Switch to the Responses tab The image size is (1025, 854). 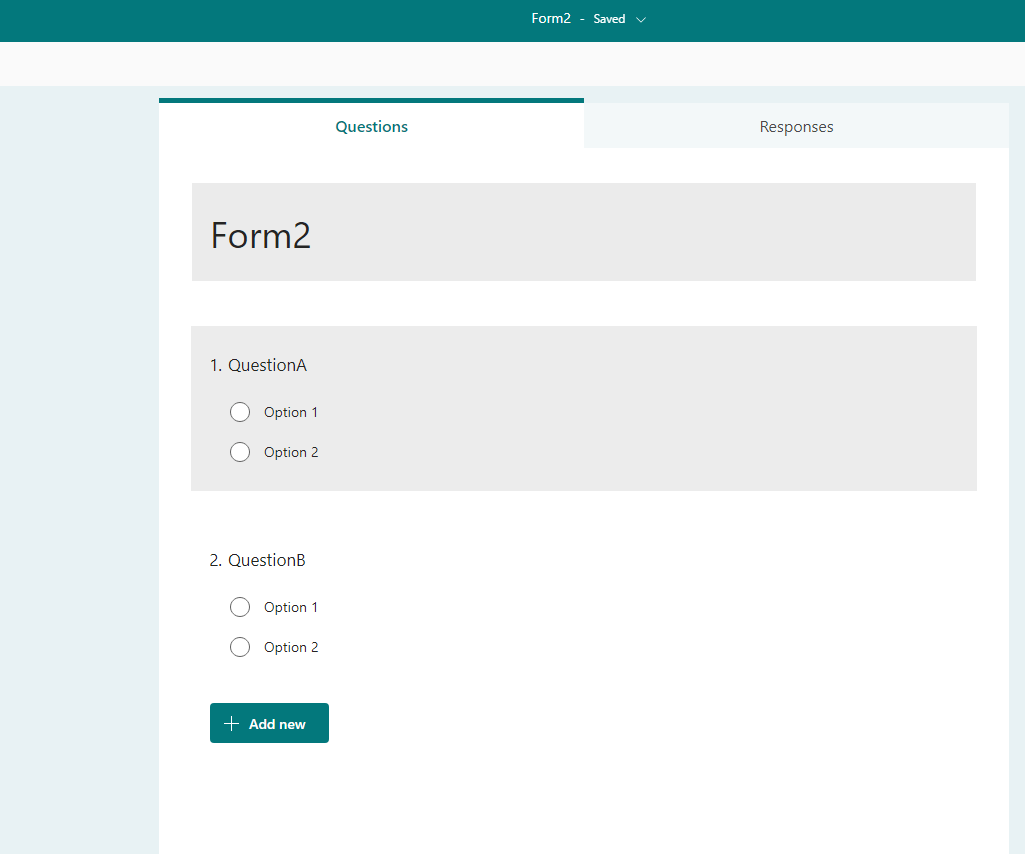[795, 126]
